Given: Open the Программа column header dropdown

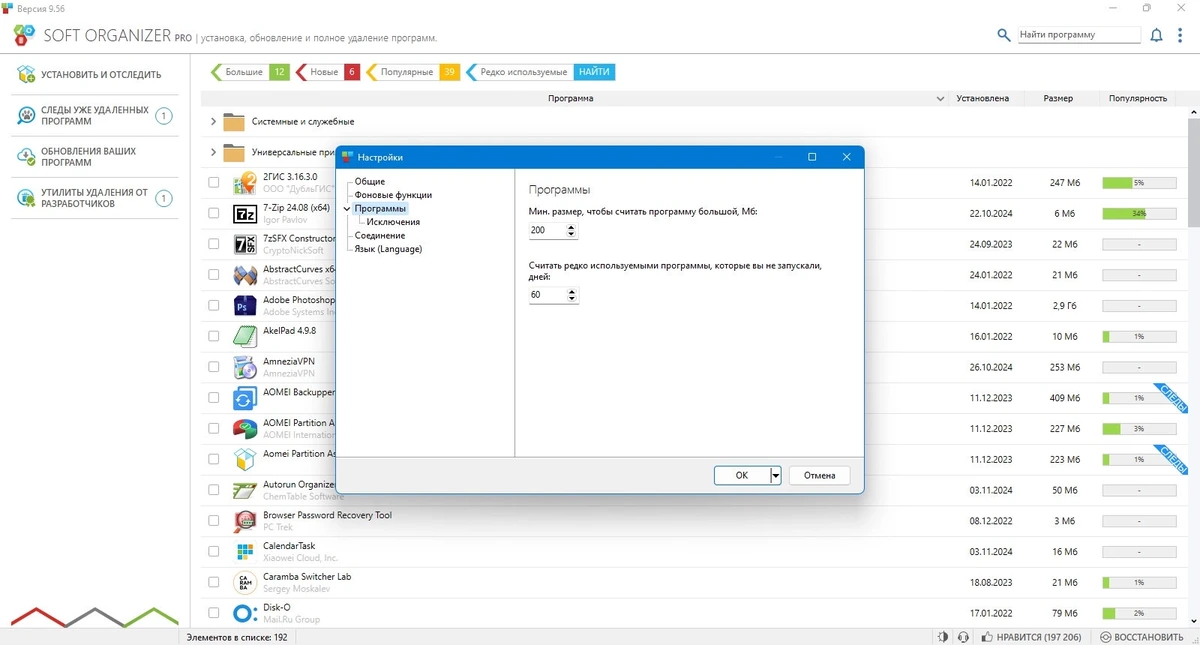Looking at the screenshot, I should point(940,99).
